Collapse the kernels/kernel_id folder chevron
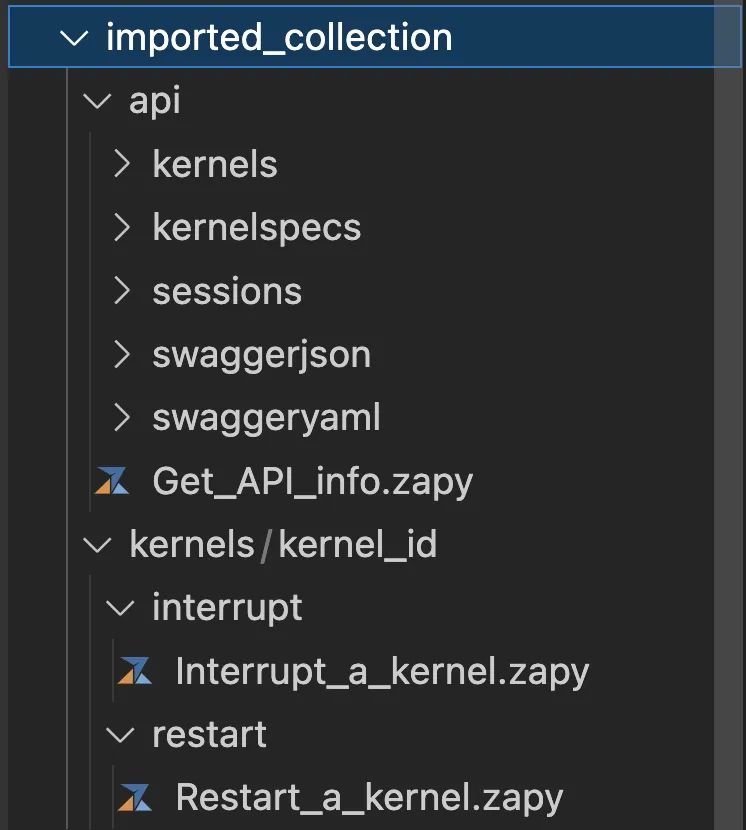746x830 pixels. 98,545
